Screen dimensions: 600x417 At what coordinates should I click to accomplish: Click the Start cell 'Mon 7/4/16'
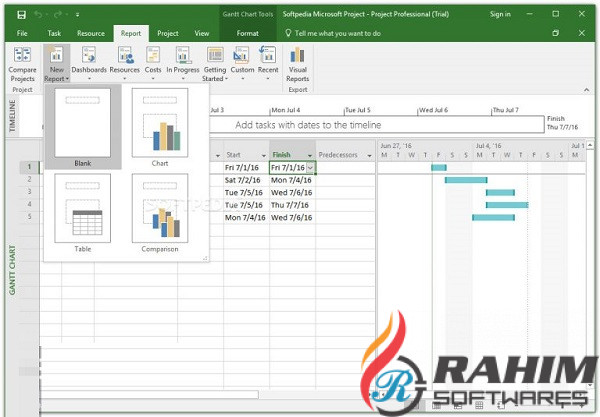pos(246,217)
